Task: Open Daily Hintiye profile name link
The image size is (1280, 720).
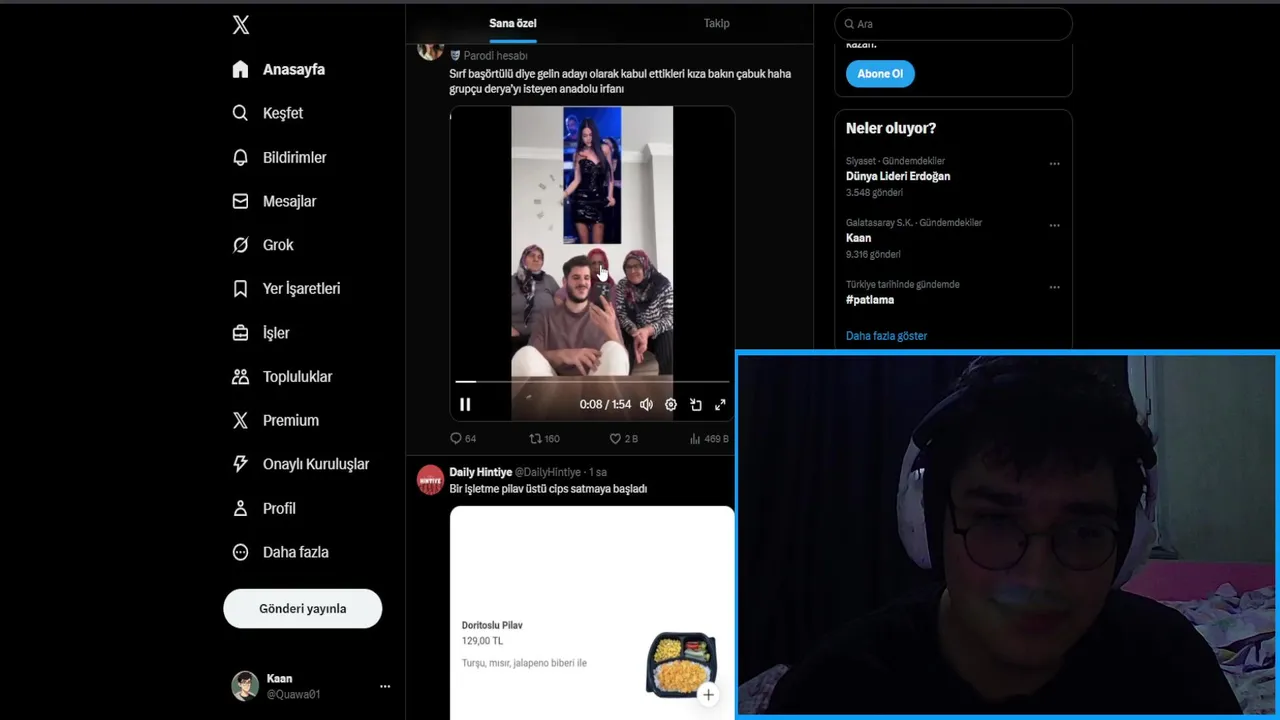Action: tap(480, 472)
